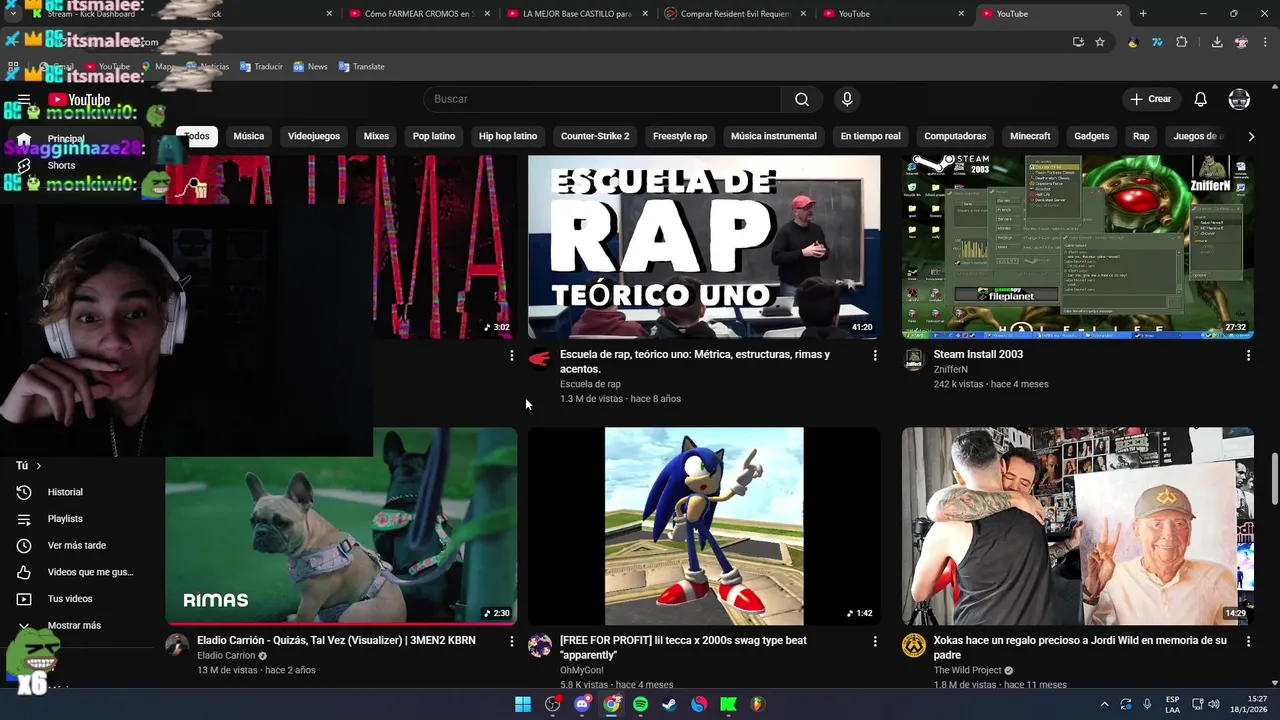The image size is (1280, 720).
Task: Select the Computadoras filter chip
Action: tap(955, 136)
